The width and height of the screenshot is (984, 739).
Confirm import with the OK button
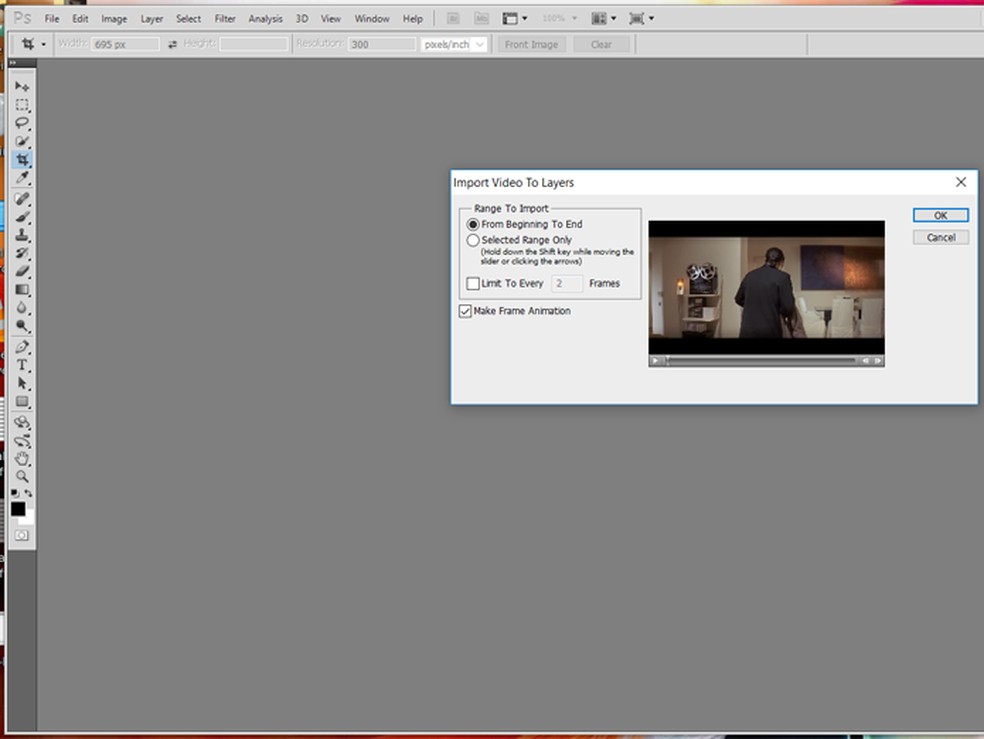coord(941,215)
